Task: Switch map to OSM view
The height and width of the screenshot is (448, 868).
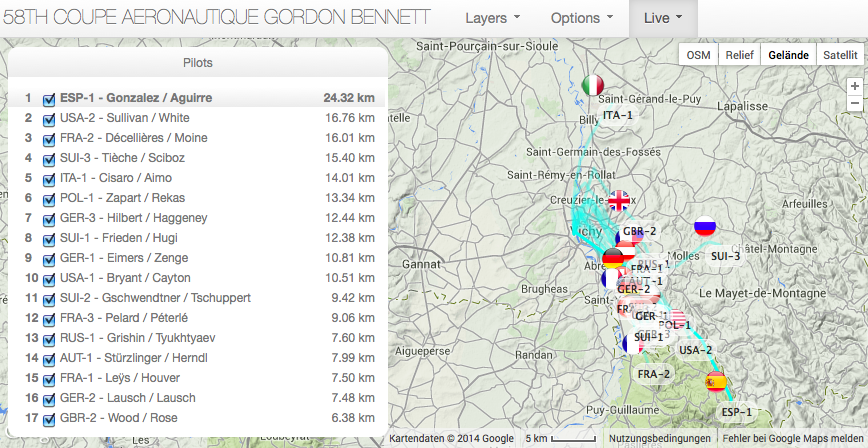Action: click(698, 55)
